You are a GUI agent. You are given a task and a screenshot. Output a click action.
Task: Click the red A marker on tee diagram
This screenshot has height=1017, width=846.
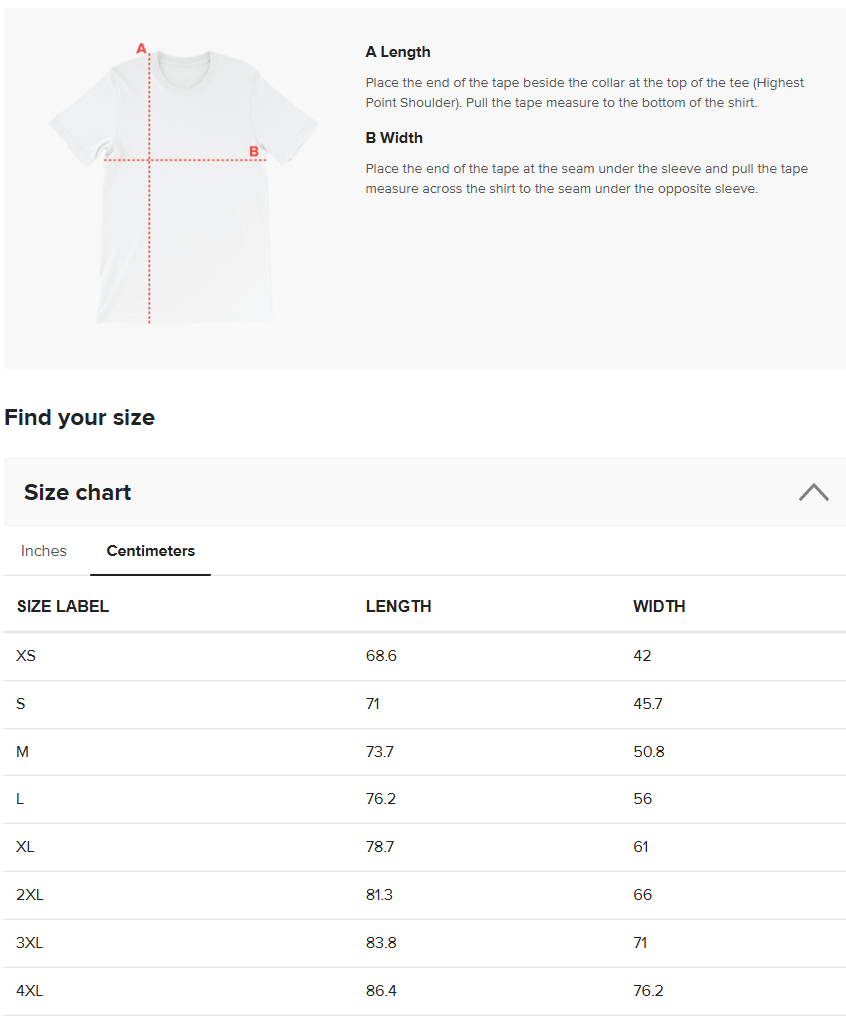tap(141, 48)
